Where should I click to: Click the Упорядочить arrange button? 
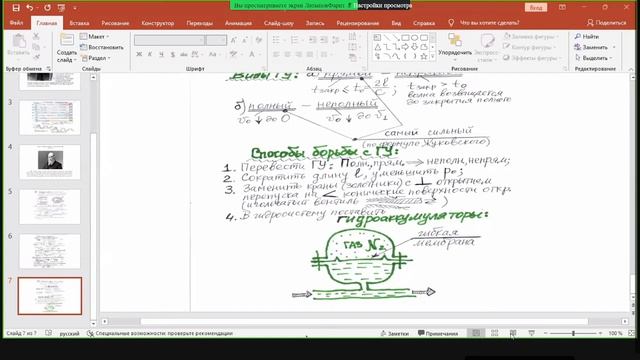(455, 46)
